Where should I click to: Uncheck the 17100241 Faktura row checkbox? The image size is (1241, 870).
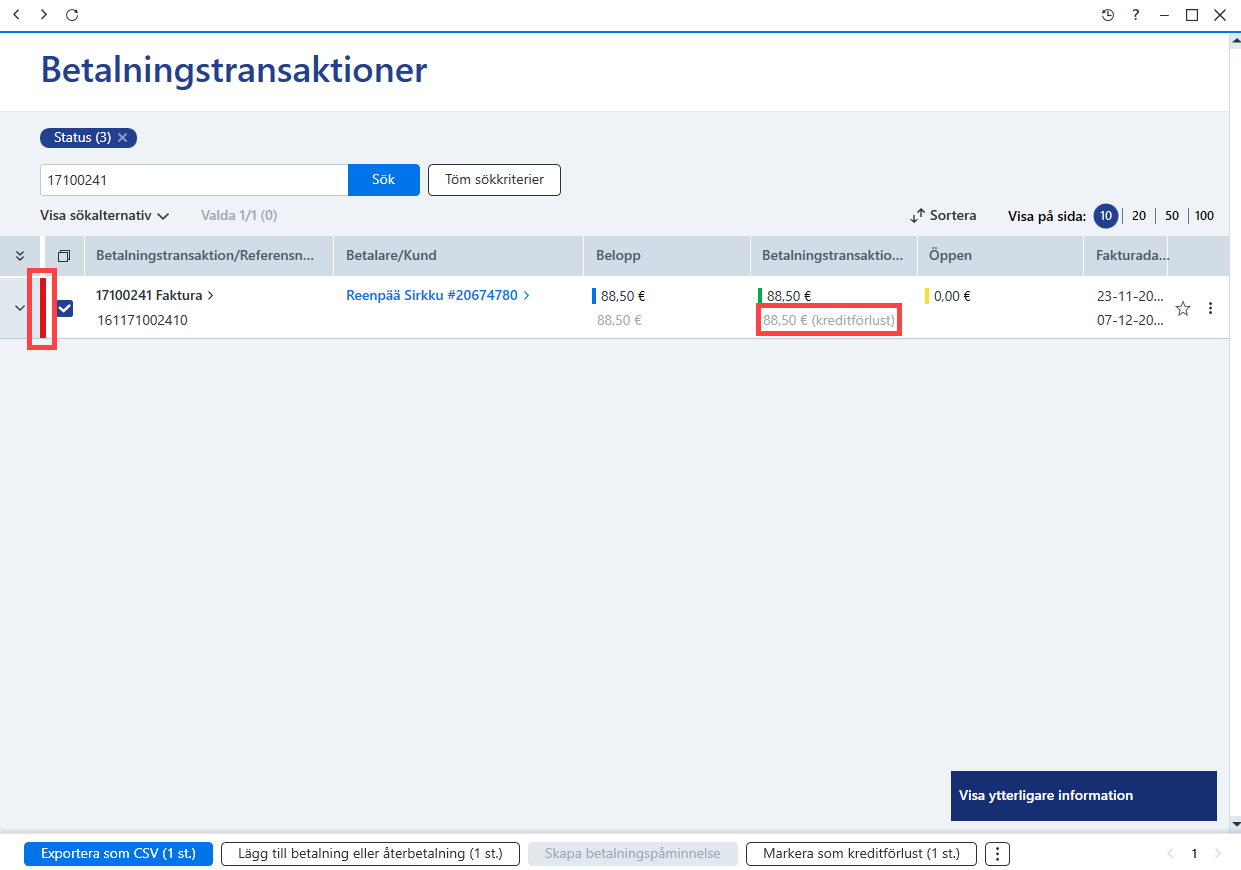click(x=64, y=309)
